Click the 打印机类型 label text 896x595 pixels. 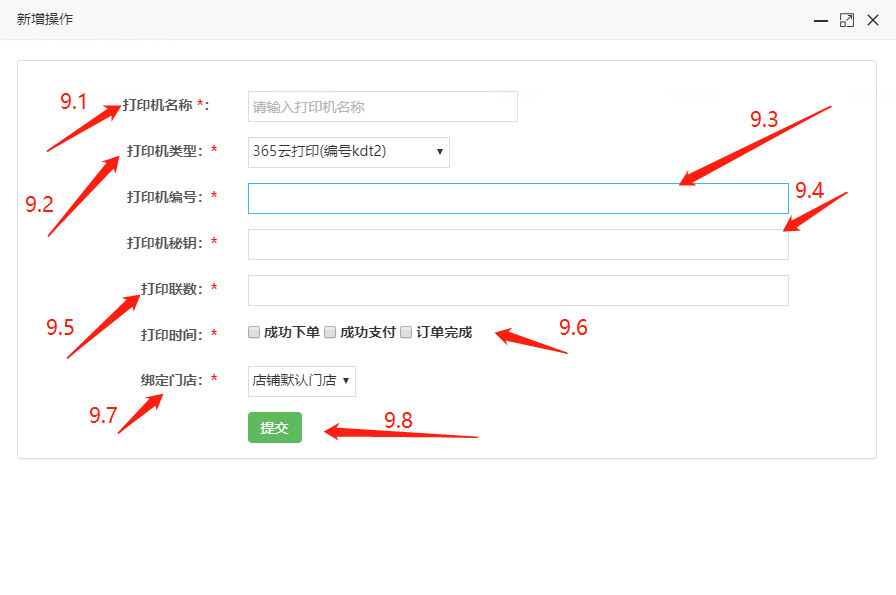tap(164, 151)
